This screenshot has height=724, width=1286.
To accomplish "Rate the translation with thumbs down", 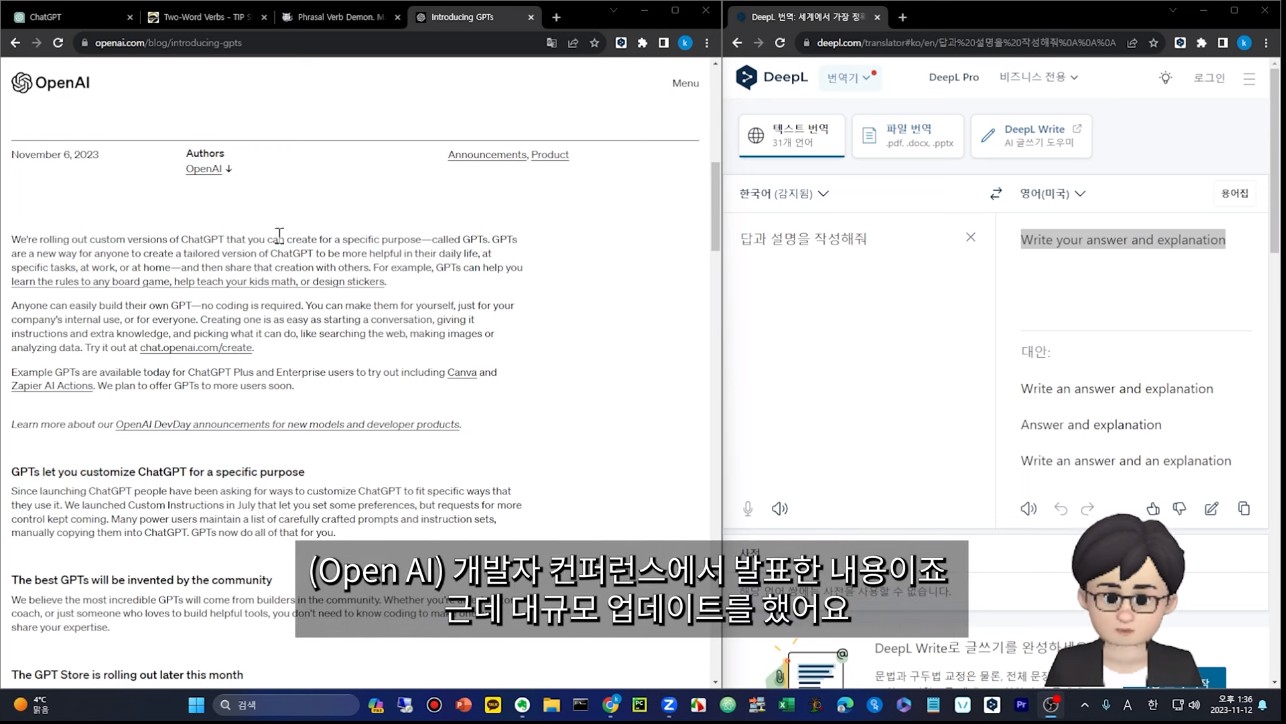I will 1180,509.
